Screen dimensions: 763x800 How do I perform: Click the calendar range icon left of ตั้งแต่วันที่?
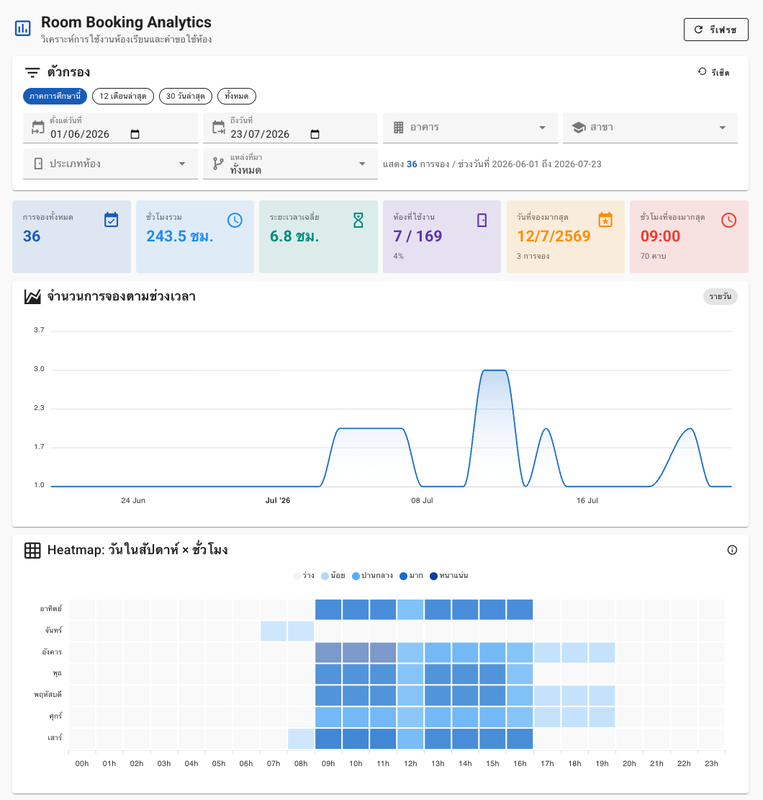[x=38, y=128]
